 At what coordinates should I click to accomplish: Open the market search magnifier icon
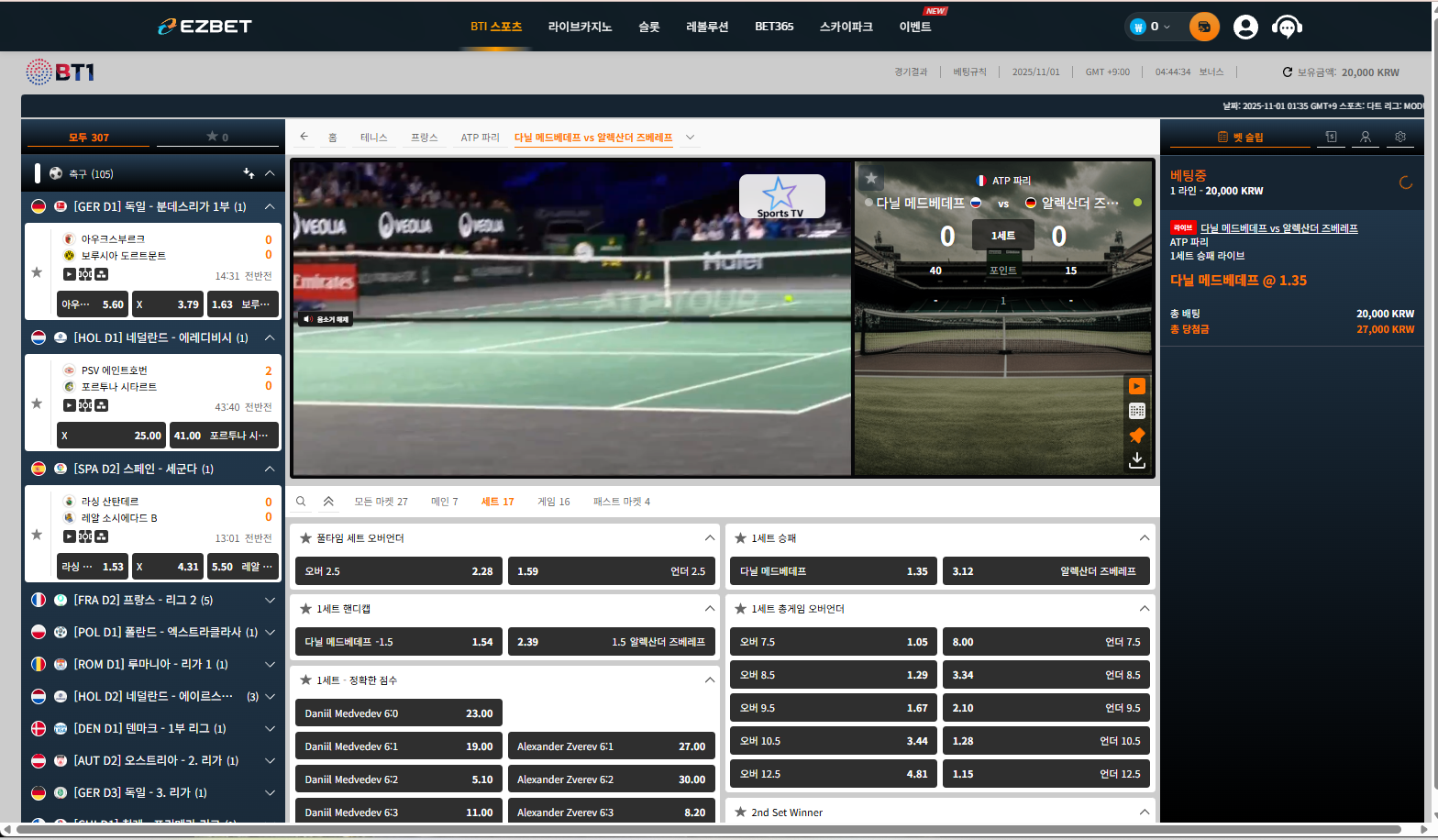301,502
